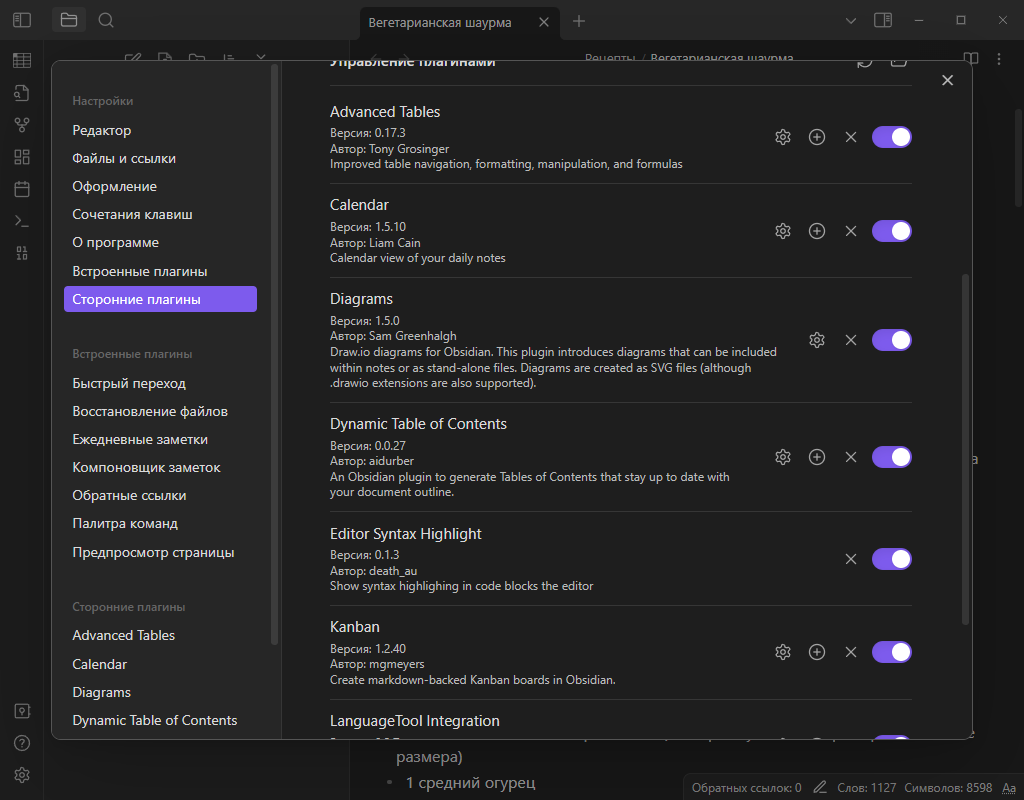
Task: Open a new tab with plus
Action: (579, 22)
